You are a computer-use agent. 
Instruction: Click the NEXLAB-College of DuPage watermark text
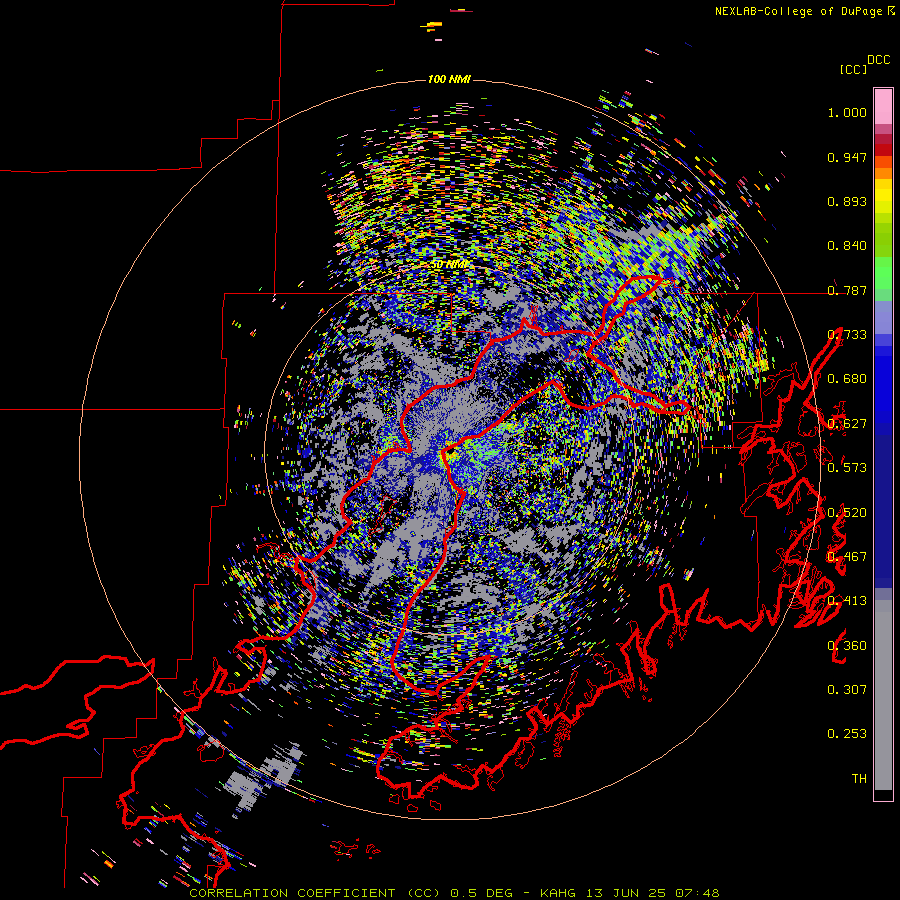[798, 11]
